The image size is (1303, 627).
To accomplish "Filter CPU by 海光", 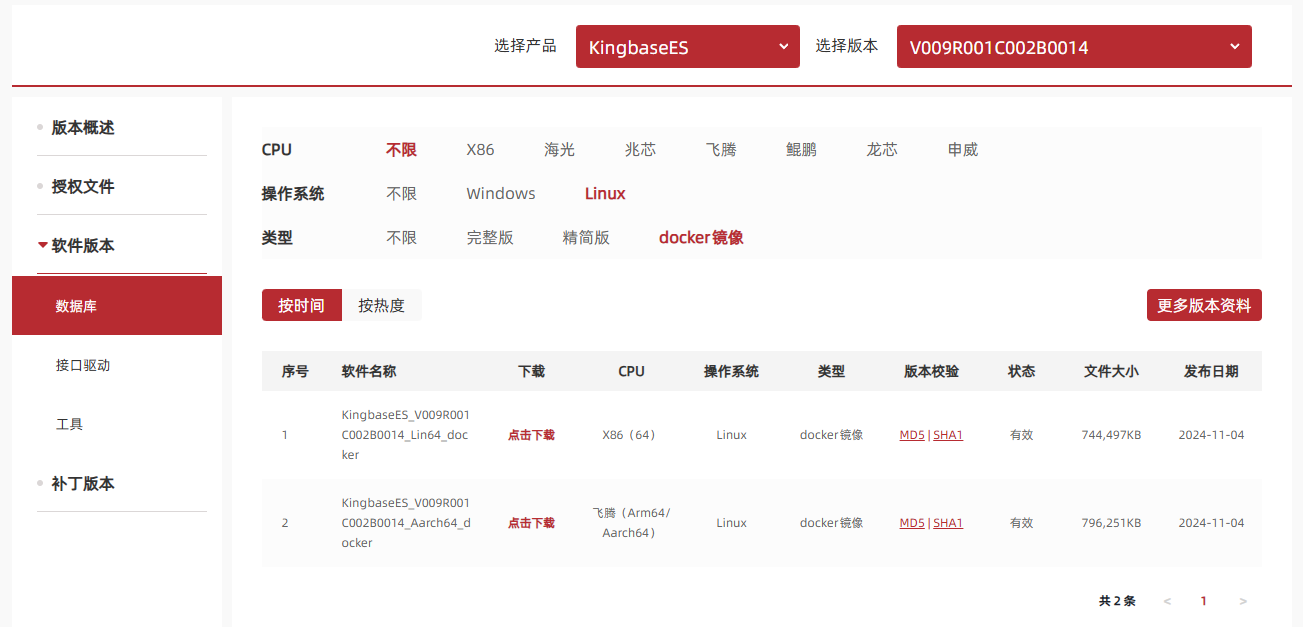I will click(560, 150).
